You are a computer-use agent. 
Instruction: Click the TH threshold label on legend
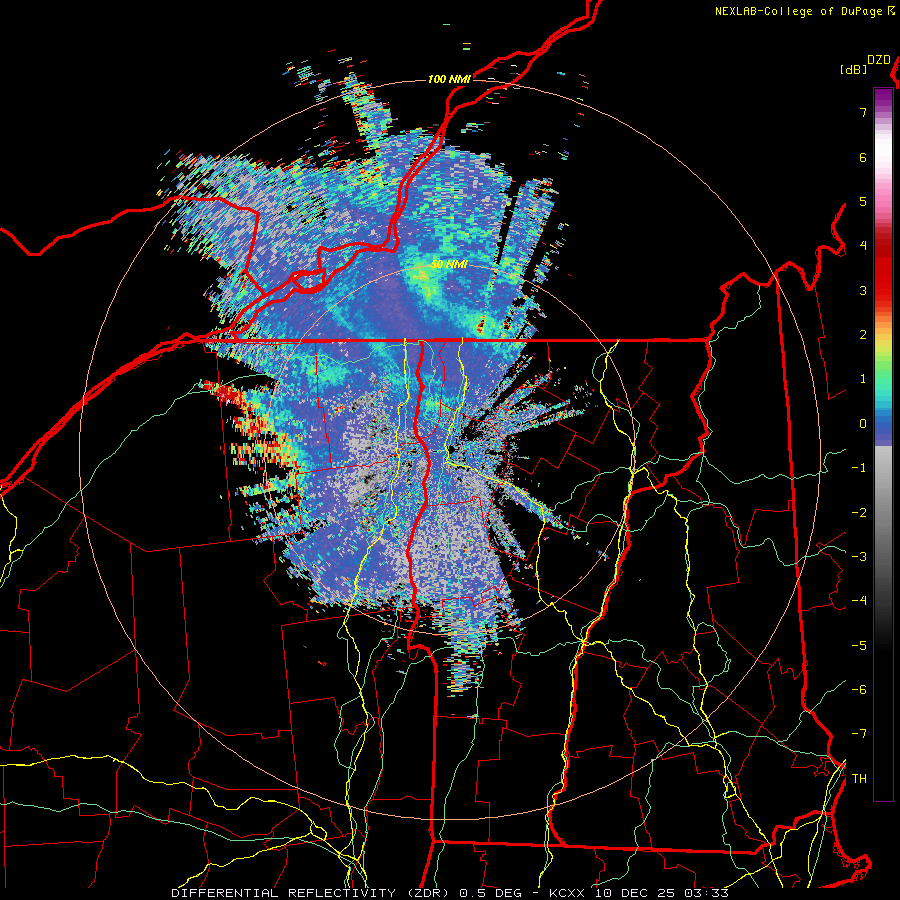(x=859, y=778)
